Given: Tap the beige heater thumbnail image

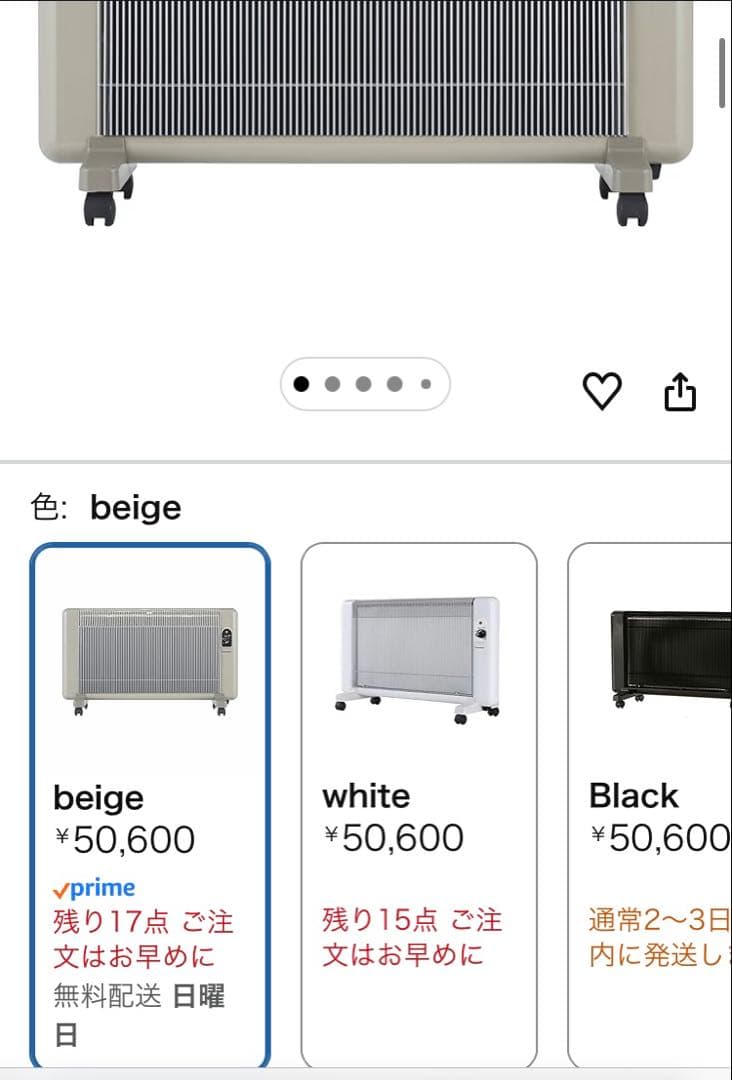Looking at the screenshot, I should (150, 660).
